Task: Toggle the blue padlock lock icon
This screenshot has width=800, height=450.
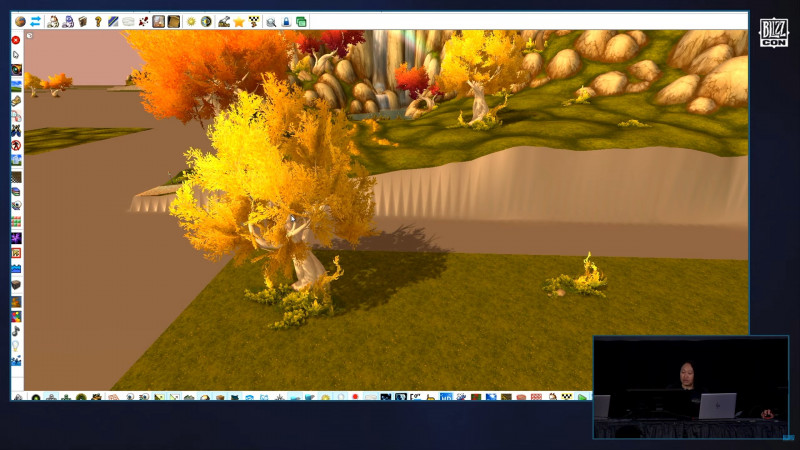Action: pos(286,21)
